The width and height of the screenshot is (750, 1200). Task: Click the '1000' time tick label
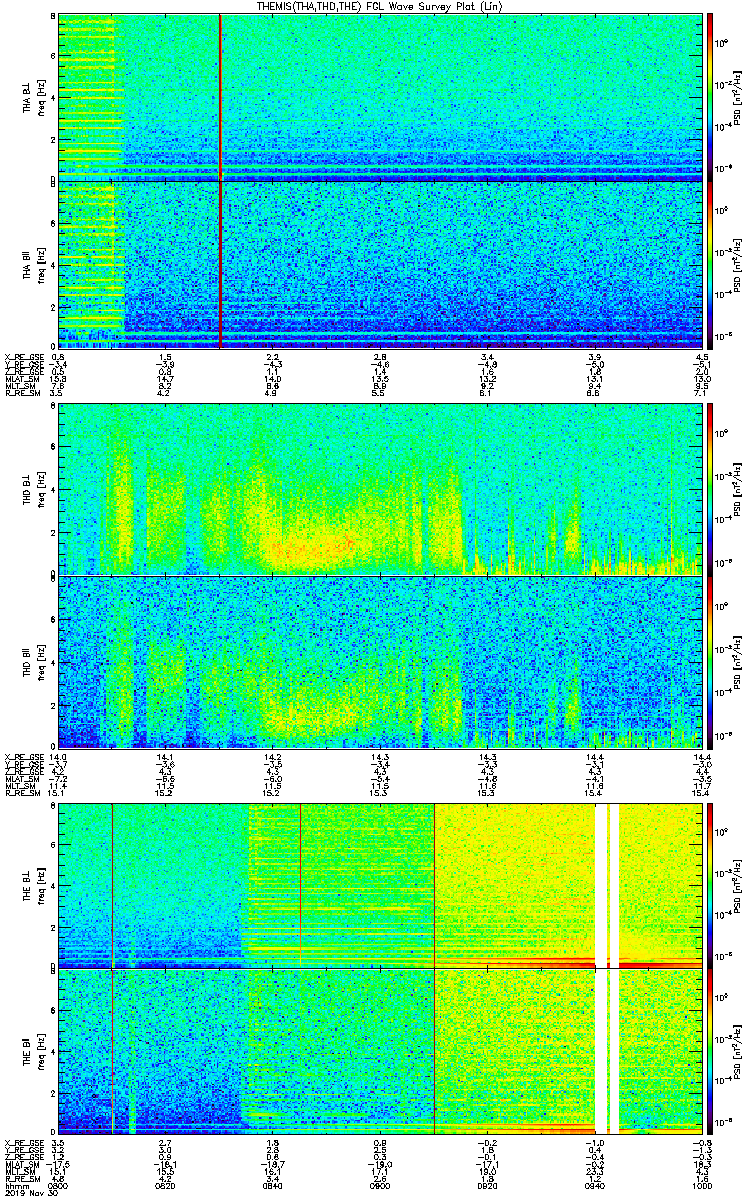click(x=702, y=1186)
